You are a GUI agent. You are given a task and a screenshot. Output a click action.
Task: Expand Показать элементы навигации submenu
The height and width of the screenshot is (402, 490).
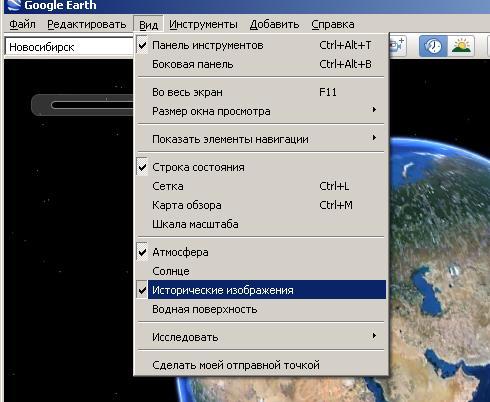point(261,139)
